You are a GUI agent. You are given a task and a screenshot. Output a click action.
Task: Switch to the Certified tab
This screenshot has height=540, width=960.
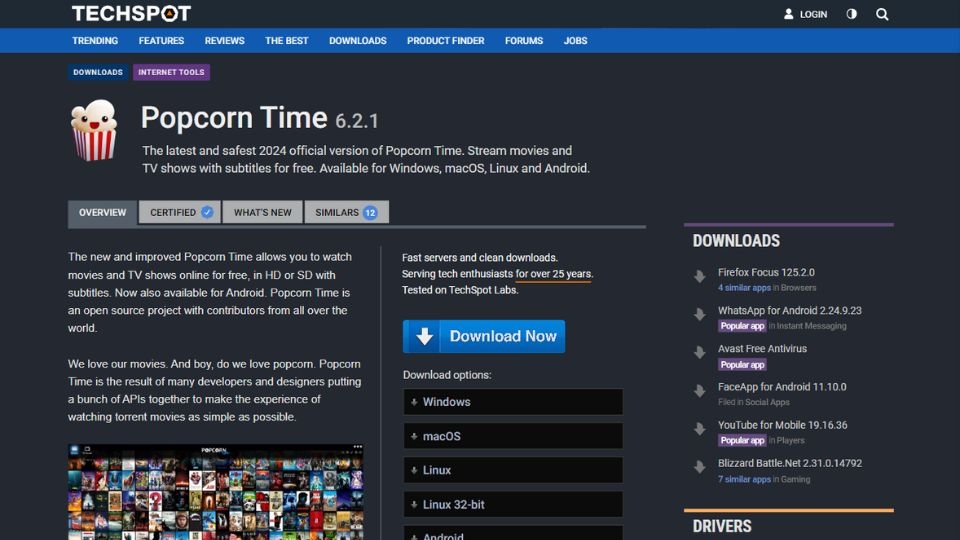point(180,212)
